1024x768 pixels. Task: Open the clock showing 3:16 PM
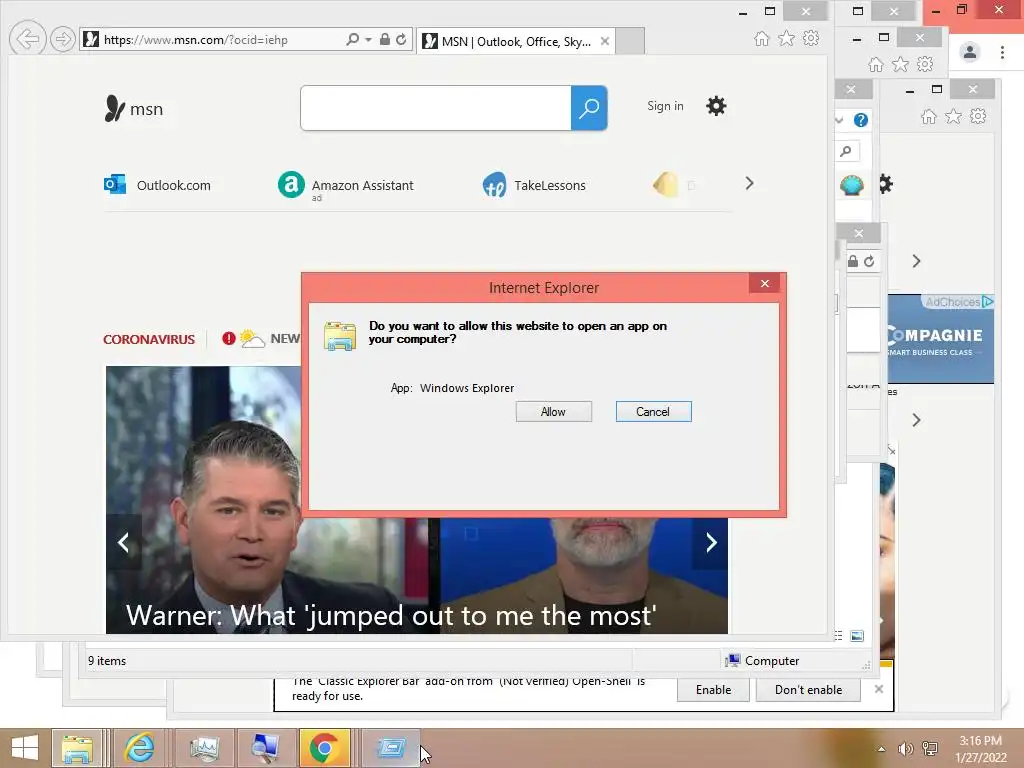click(x=980, y=748)
